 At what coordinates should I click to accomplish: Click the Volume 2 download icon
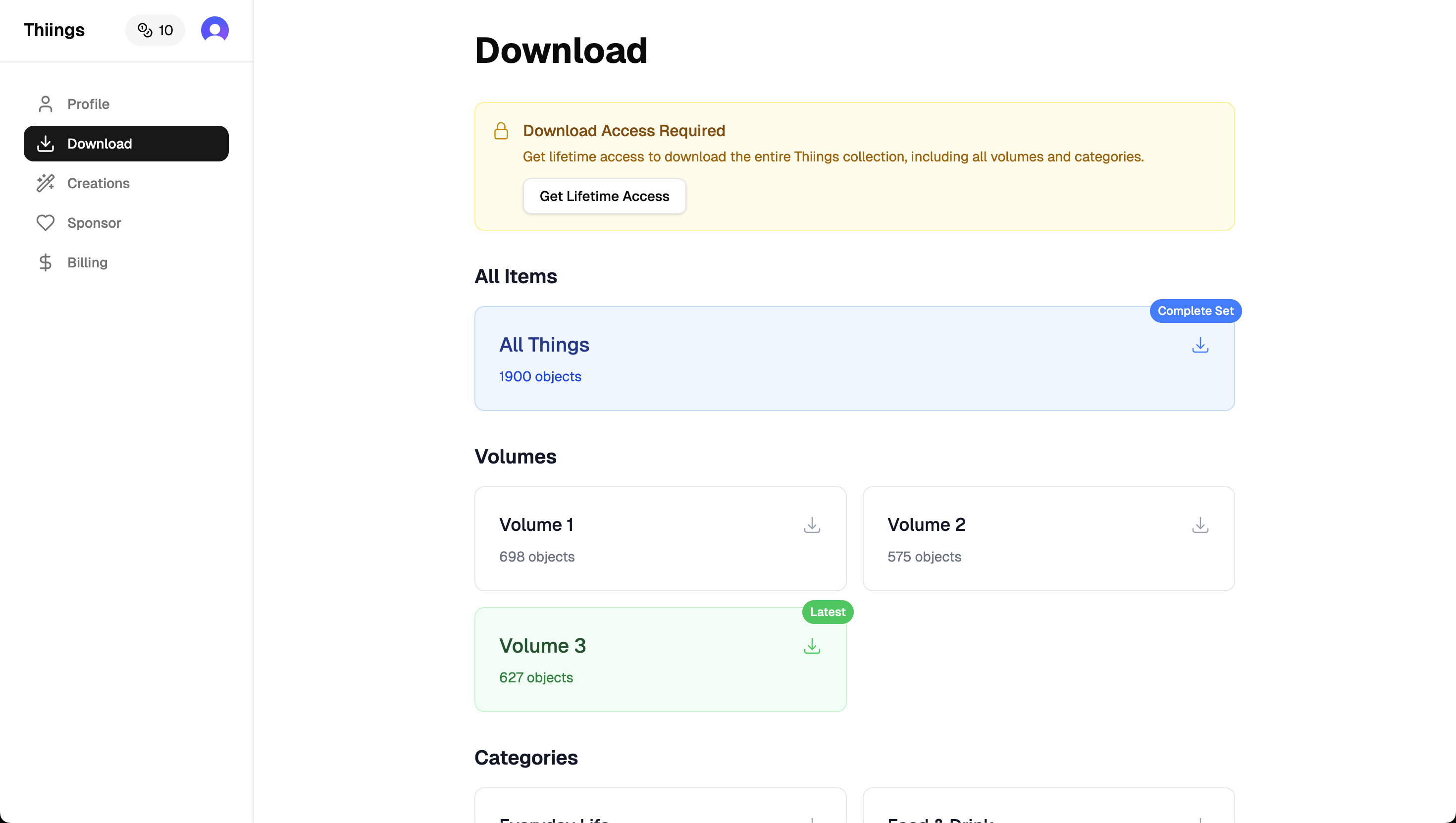click(x=1199, y=525)
